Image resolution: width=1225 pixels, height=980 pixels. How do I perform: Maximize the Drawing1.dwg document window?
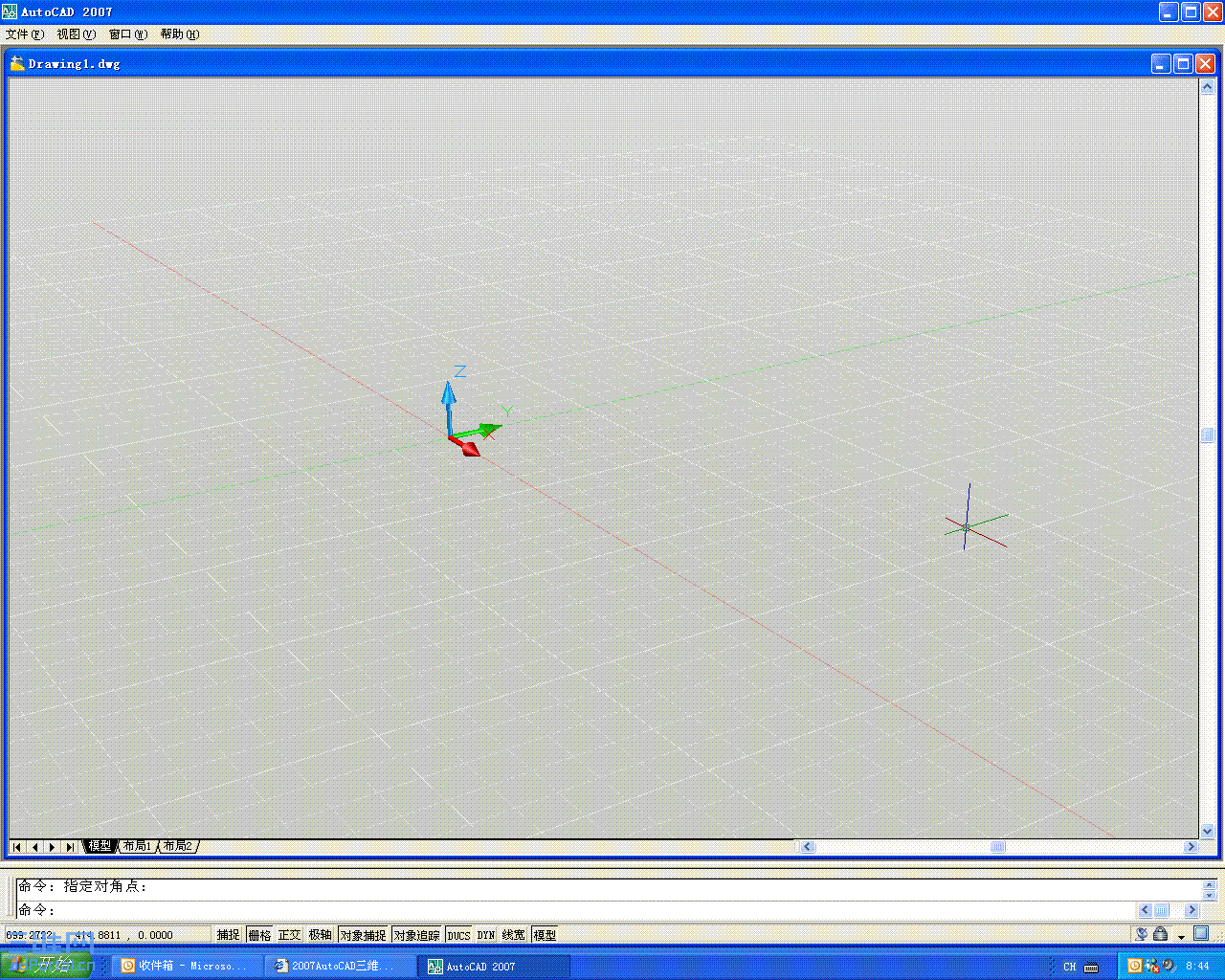1183,63
